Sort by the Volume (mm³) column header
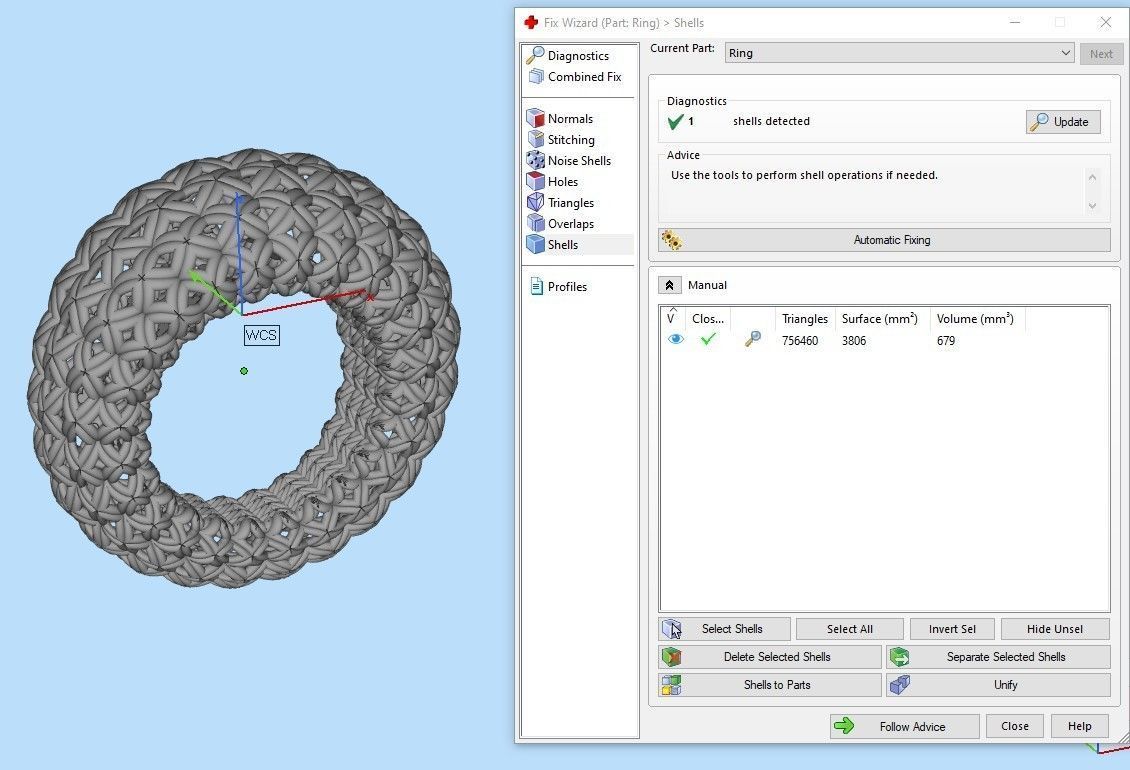 (x=976, y=319)
